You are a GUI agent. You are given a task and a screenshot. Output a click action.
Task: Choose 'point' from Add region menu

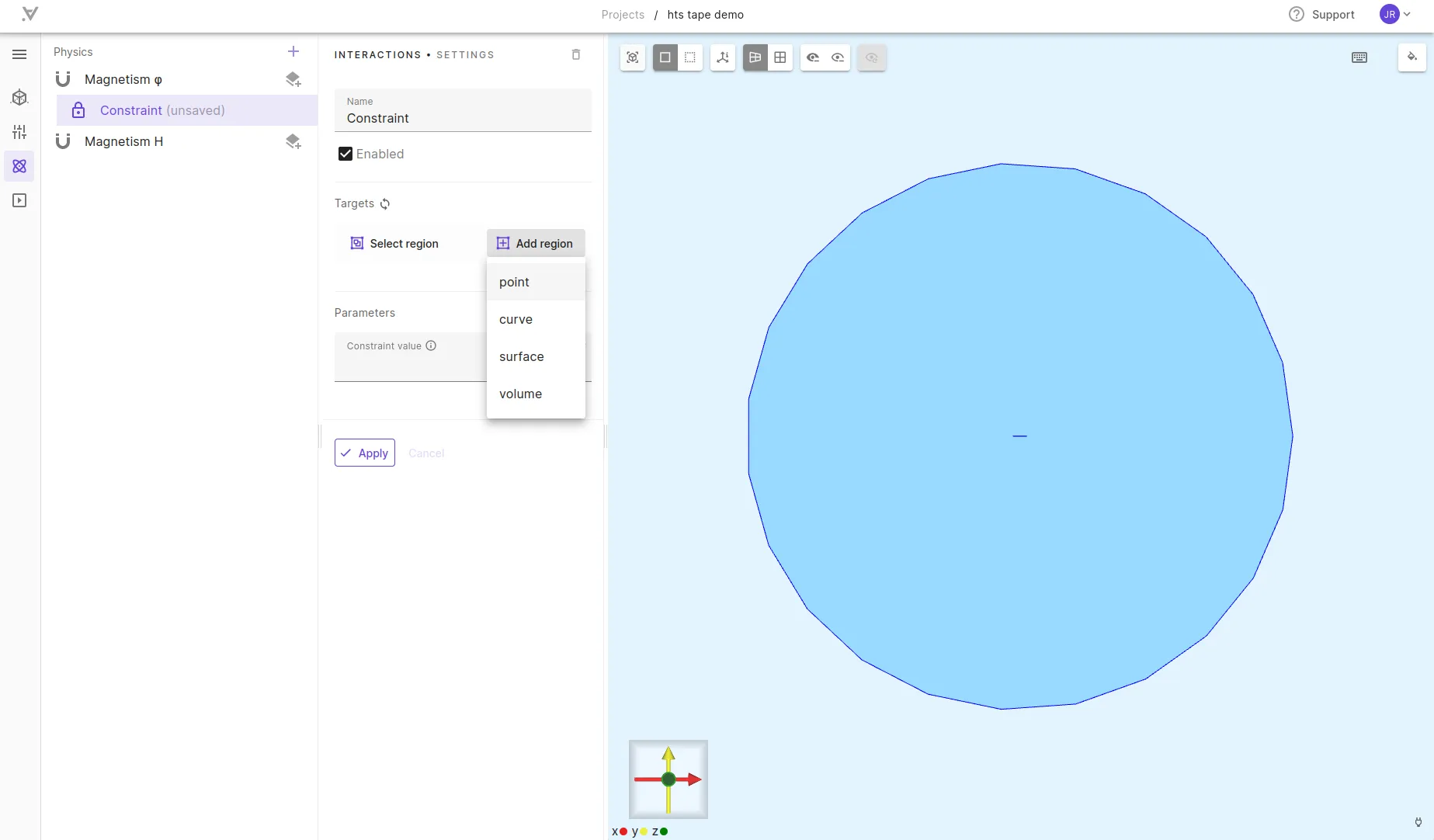(x=536, y=282)
